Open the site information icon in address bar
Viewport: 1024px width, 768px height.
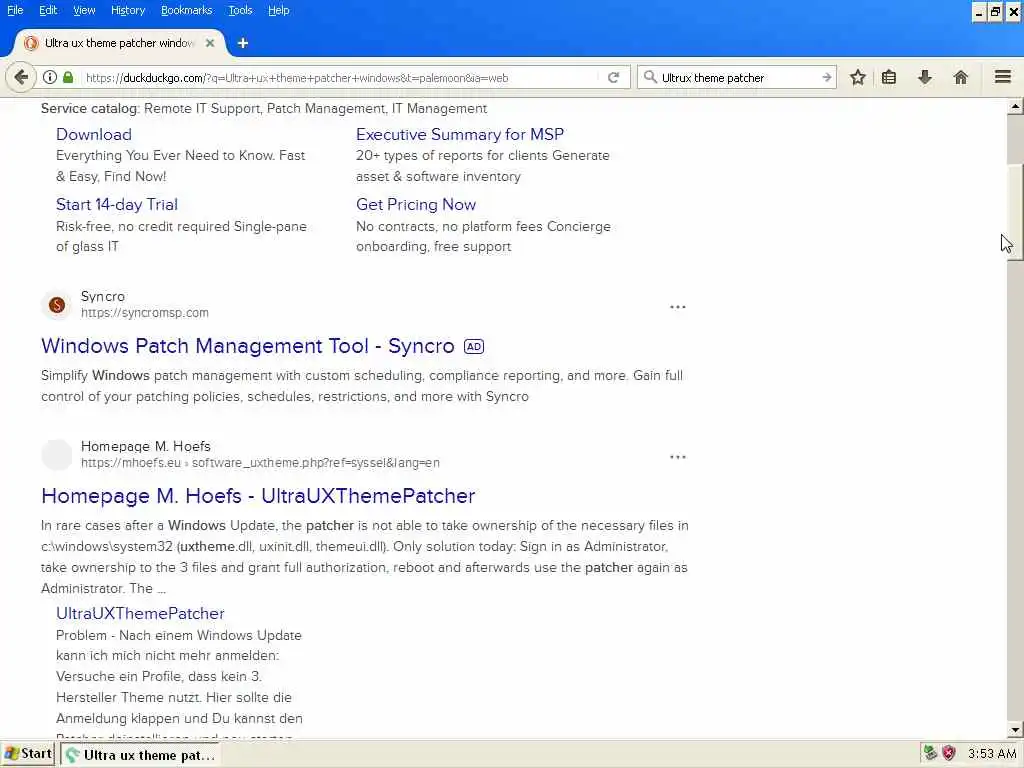[50, 77]
